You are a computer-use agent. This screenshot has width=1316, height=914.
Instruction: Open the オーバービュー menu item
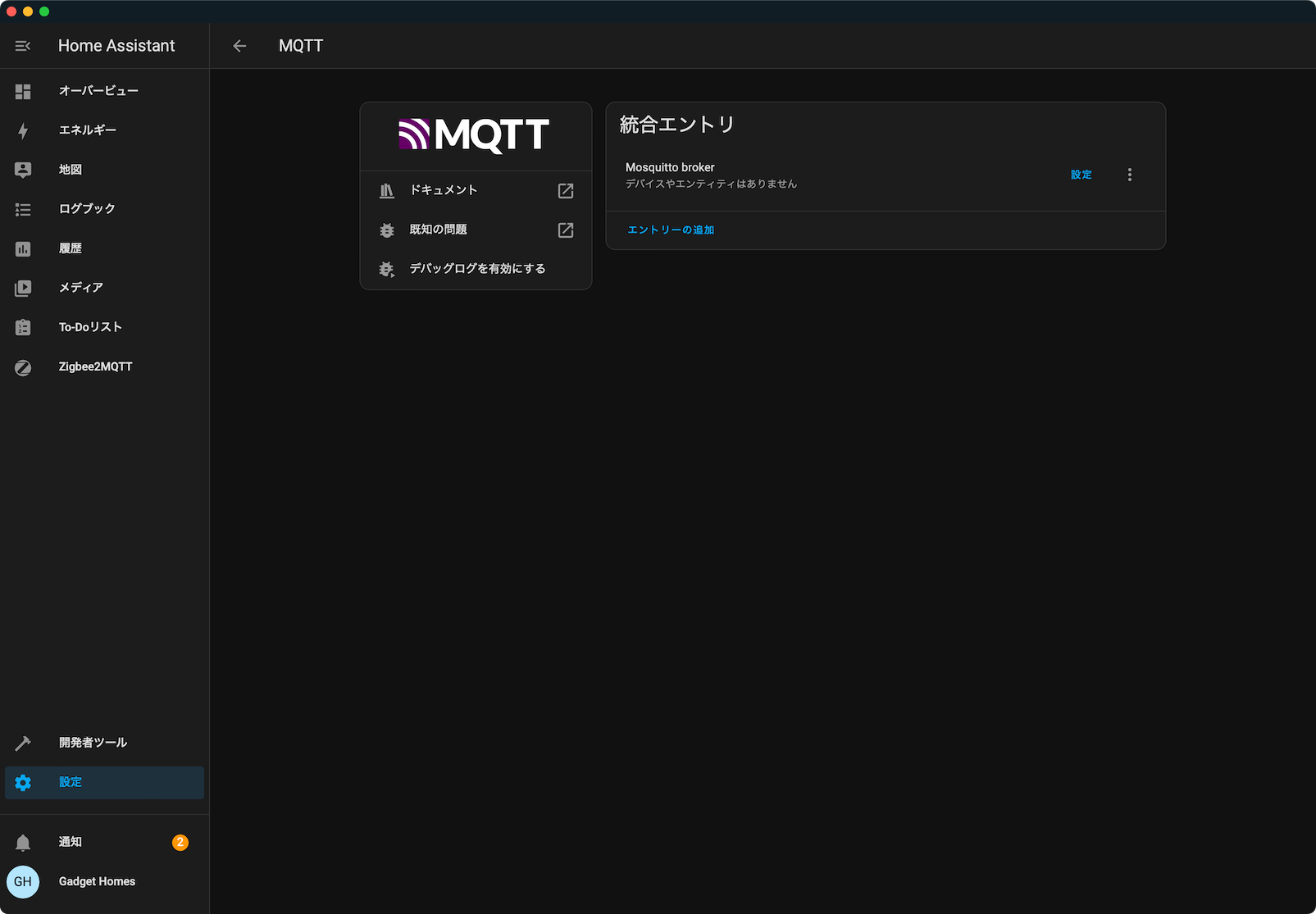(x=104, y=91)
